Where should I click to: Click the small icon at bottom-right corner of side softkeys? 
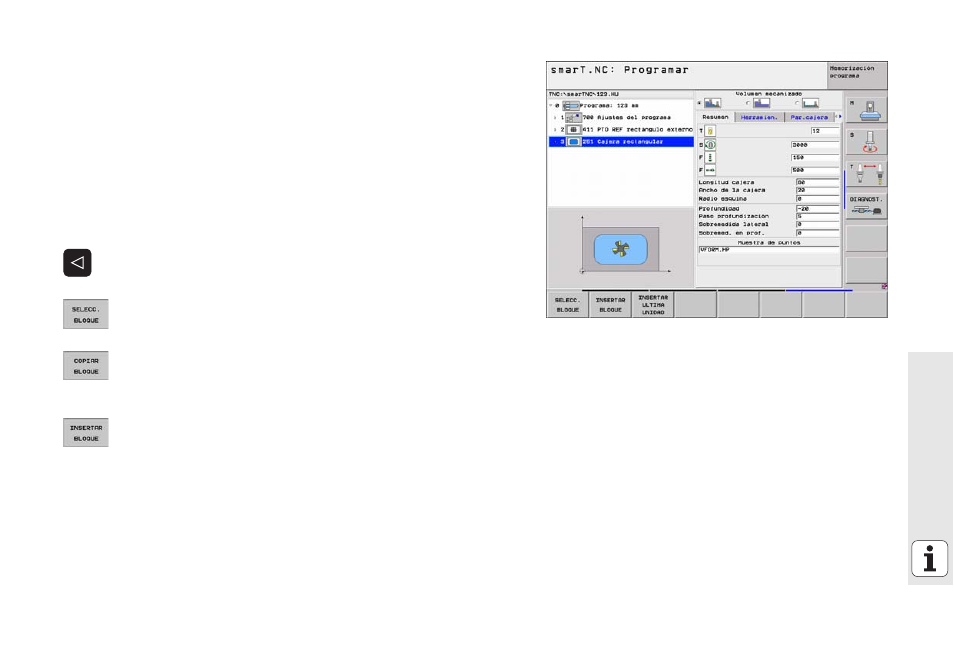[884, 286]
